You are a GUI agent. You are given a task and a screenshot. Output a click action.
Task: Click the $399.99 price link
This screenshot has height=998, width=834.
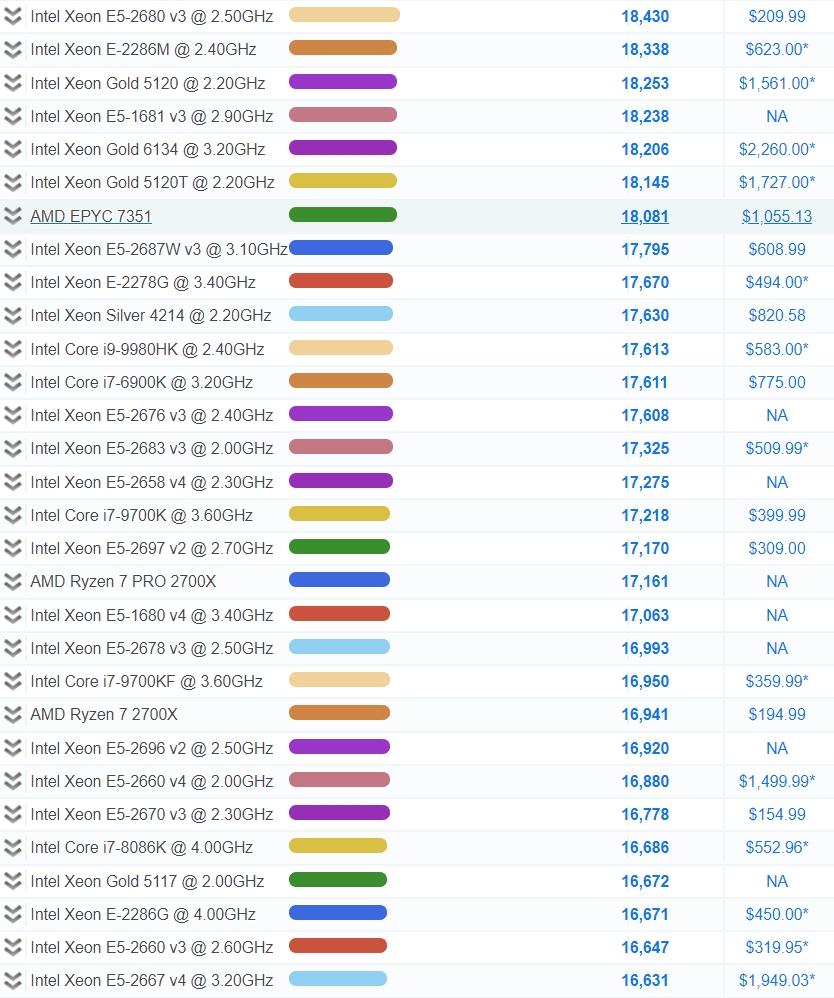pyautogui.click(x=777, y=516)
